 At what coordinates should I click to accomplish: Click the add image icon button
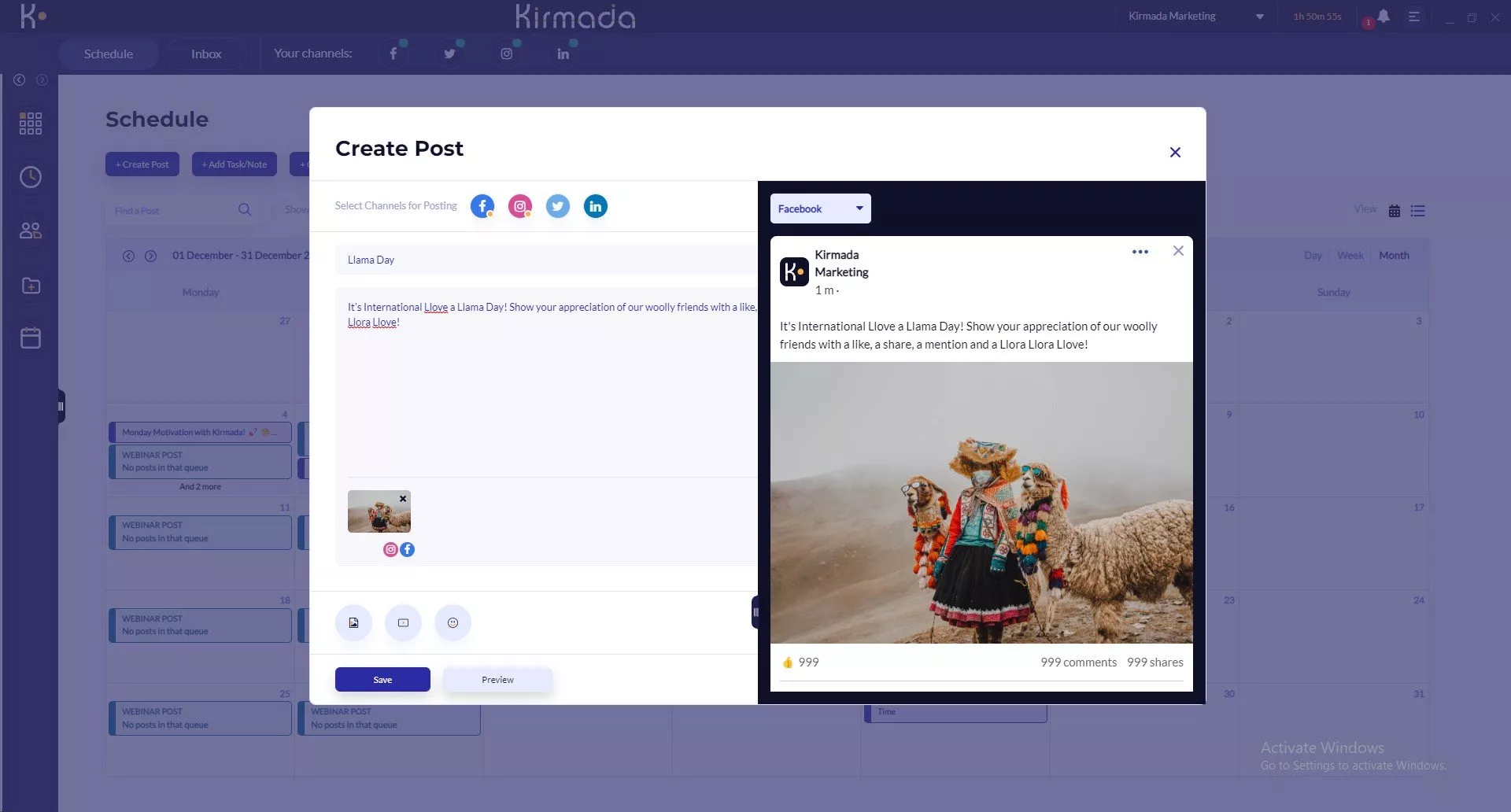pos(353,622)
